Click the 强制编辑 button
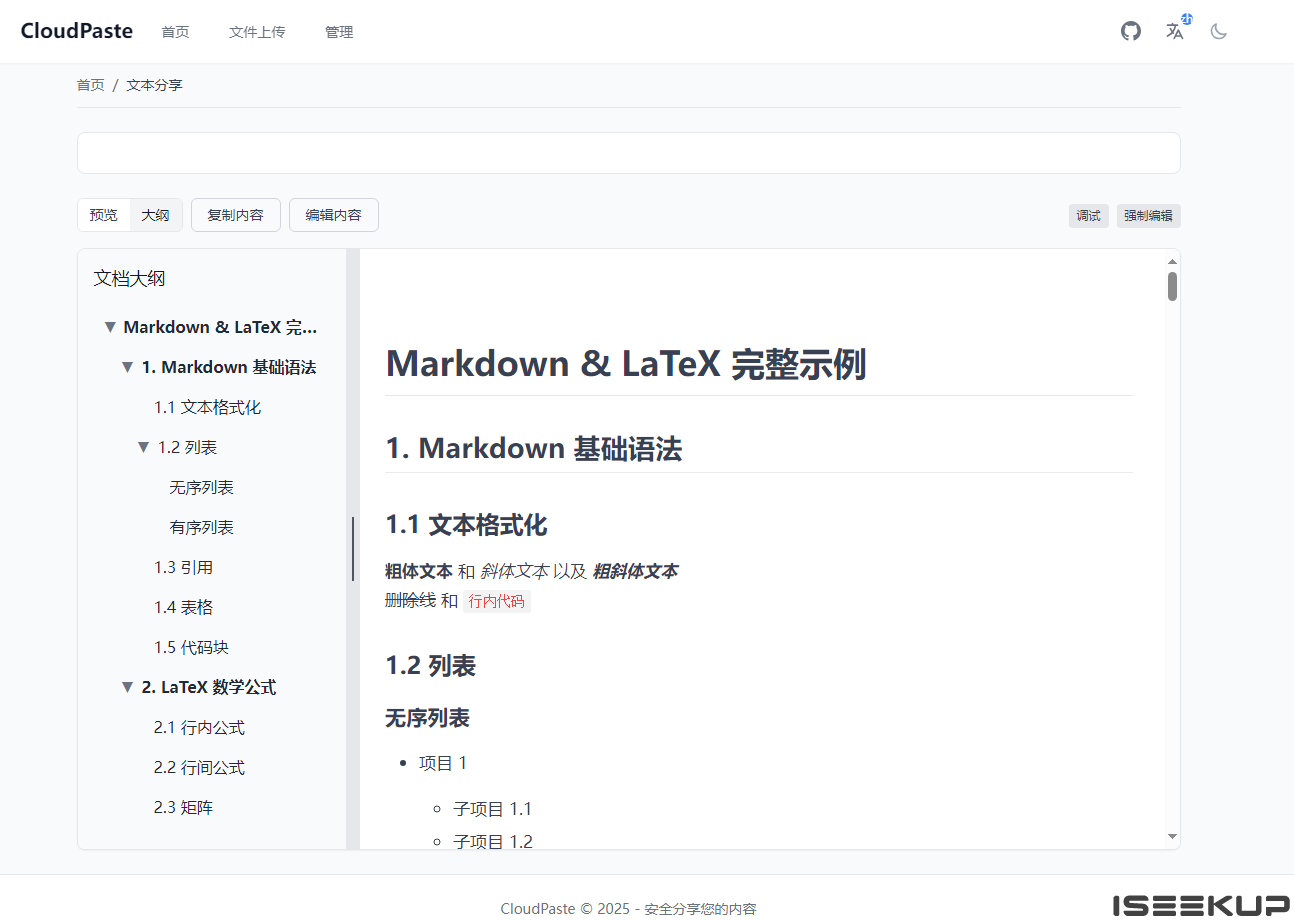 1149,216
